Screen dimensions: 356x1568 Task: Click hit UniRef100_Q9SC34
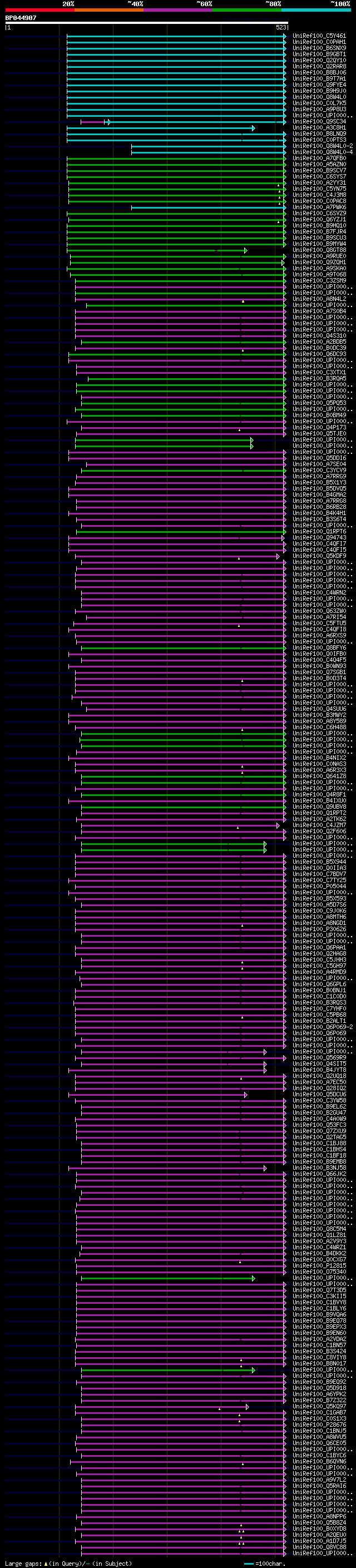point(319,122)
